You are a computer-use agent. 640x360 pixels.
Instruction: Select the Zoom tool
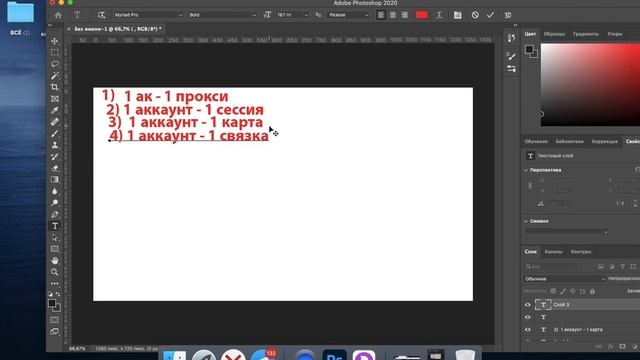(54, 272)
